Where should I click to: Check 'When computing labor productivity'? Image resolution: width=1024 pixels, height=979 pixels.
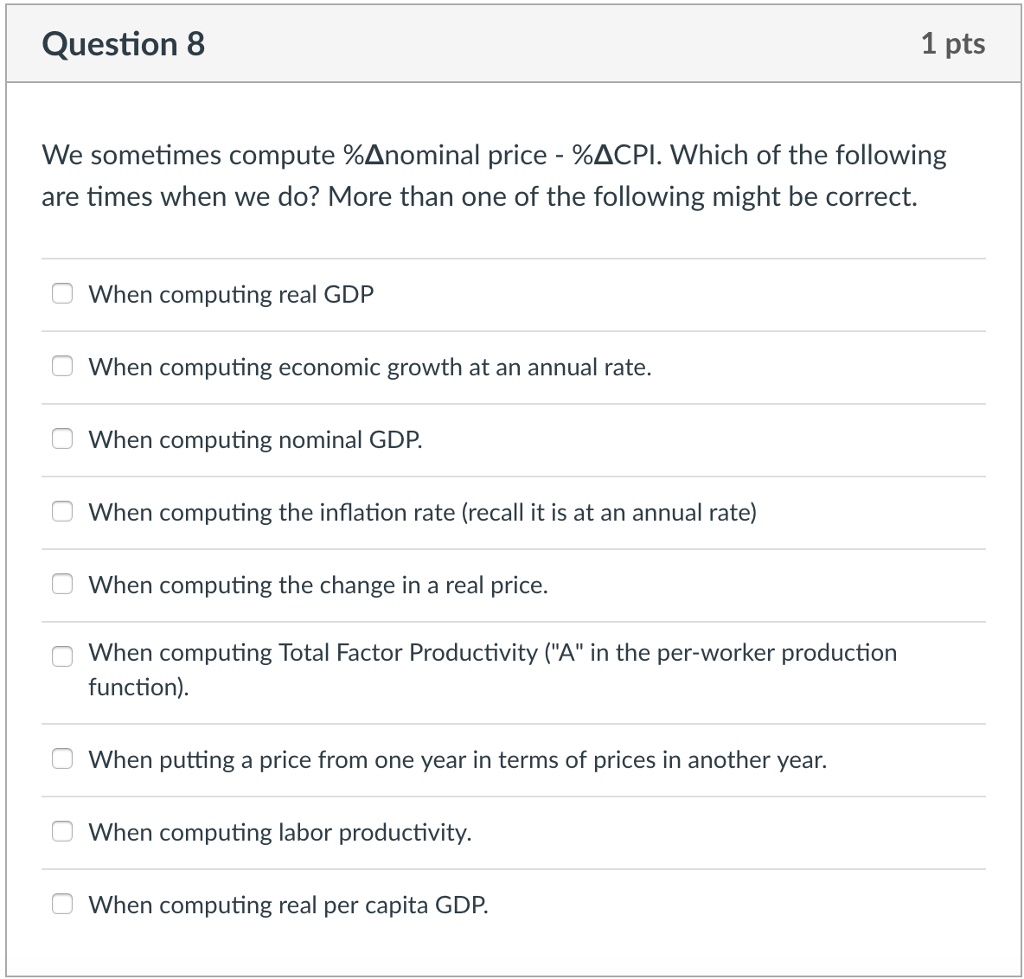(62, 831)
